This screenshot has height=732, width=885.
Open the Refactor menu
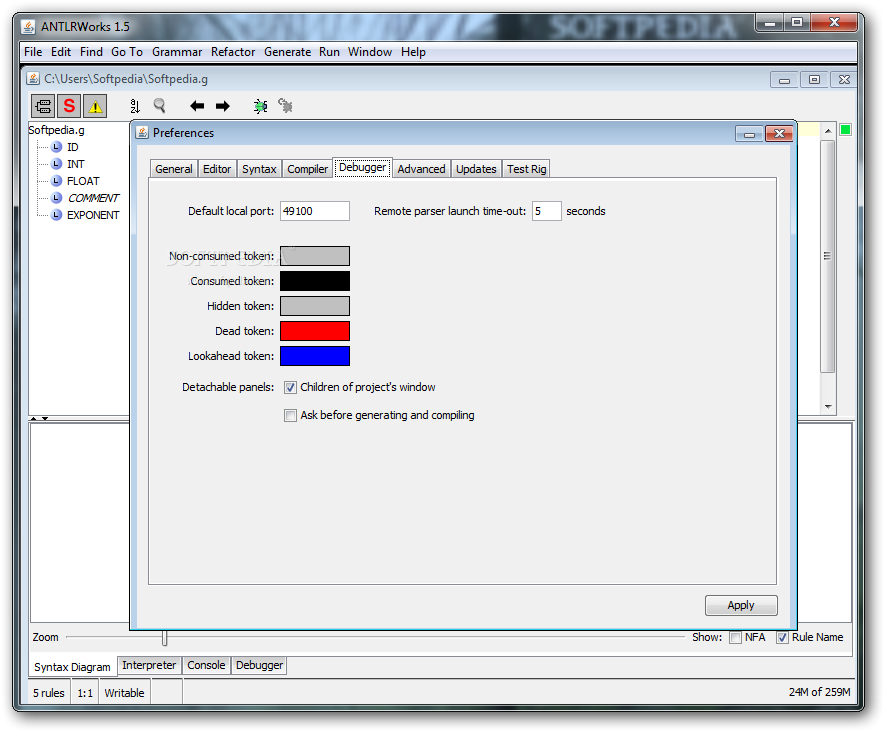tap(233, 52)
